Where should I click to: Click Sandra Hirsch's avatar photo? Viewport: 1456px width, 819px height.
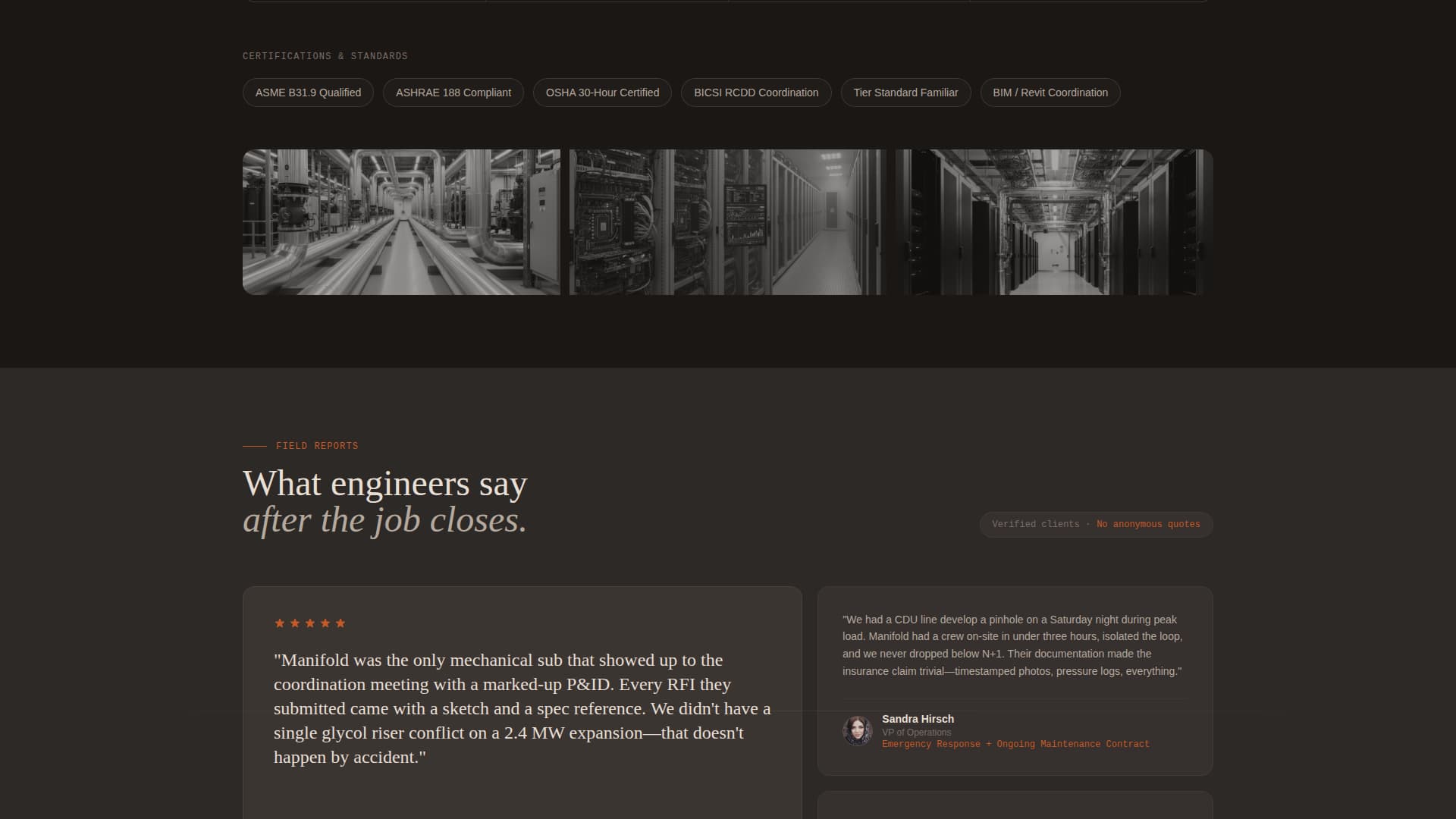pos(858,731)
